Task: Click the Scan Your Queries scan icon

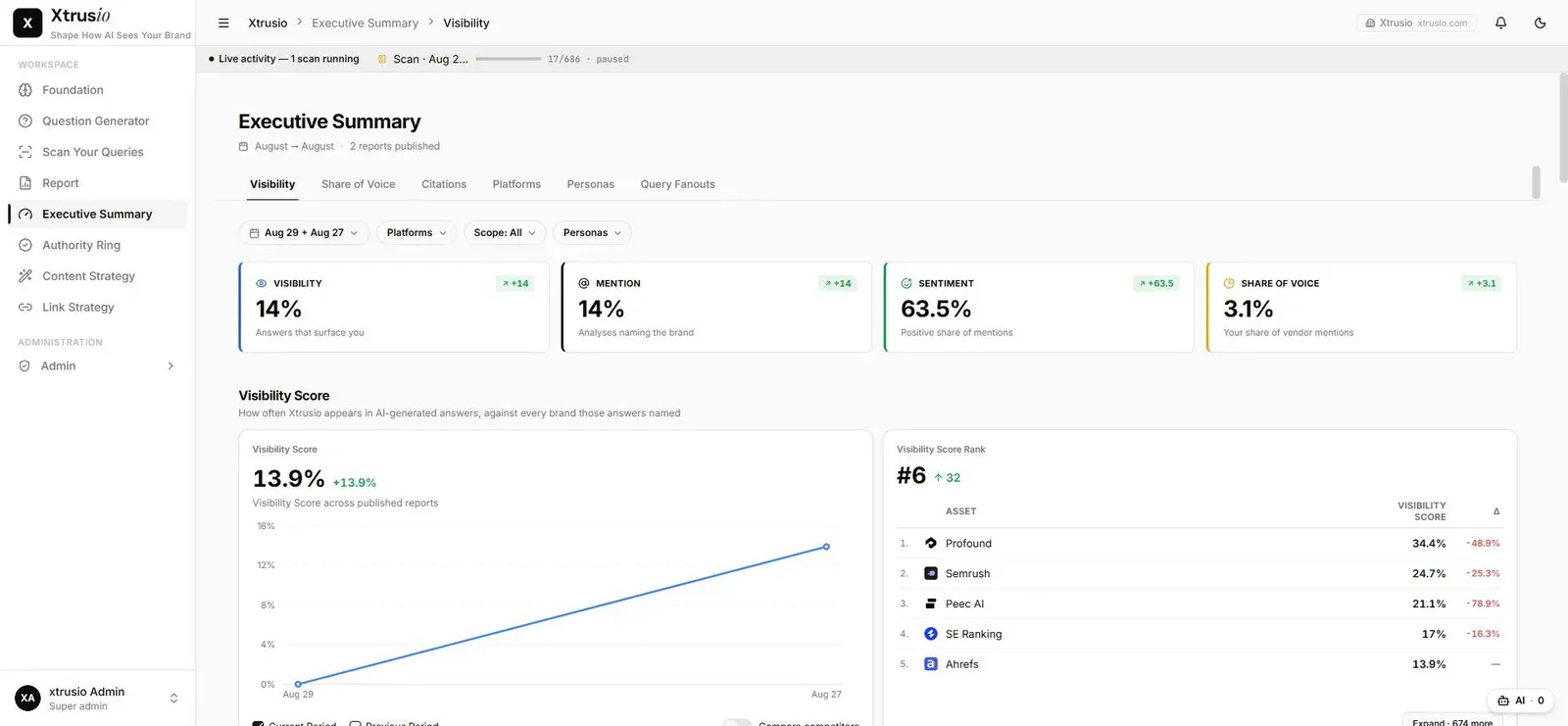Action: 25,152
